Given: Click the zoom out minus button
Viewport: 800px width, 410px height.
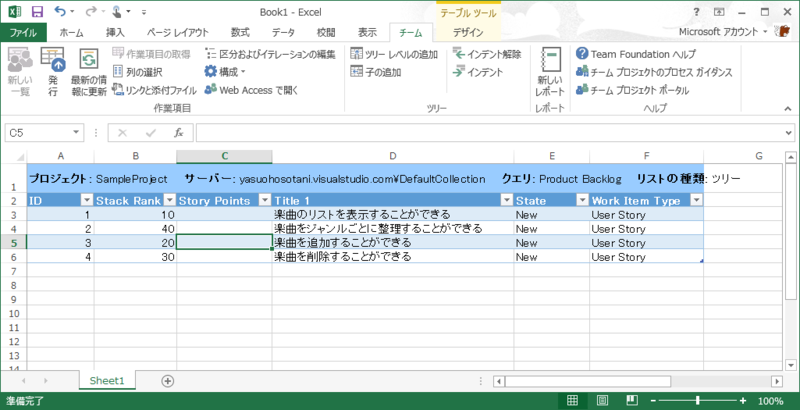Looking at the screenshot, I should point(653,401).
